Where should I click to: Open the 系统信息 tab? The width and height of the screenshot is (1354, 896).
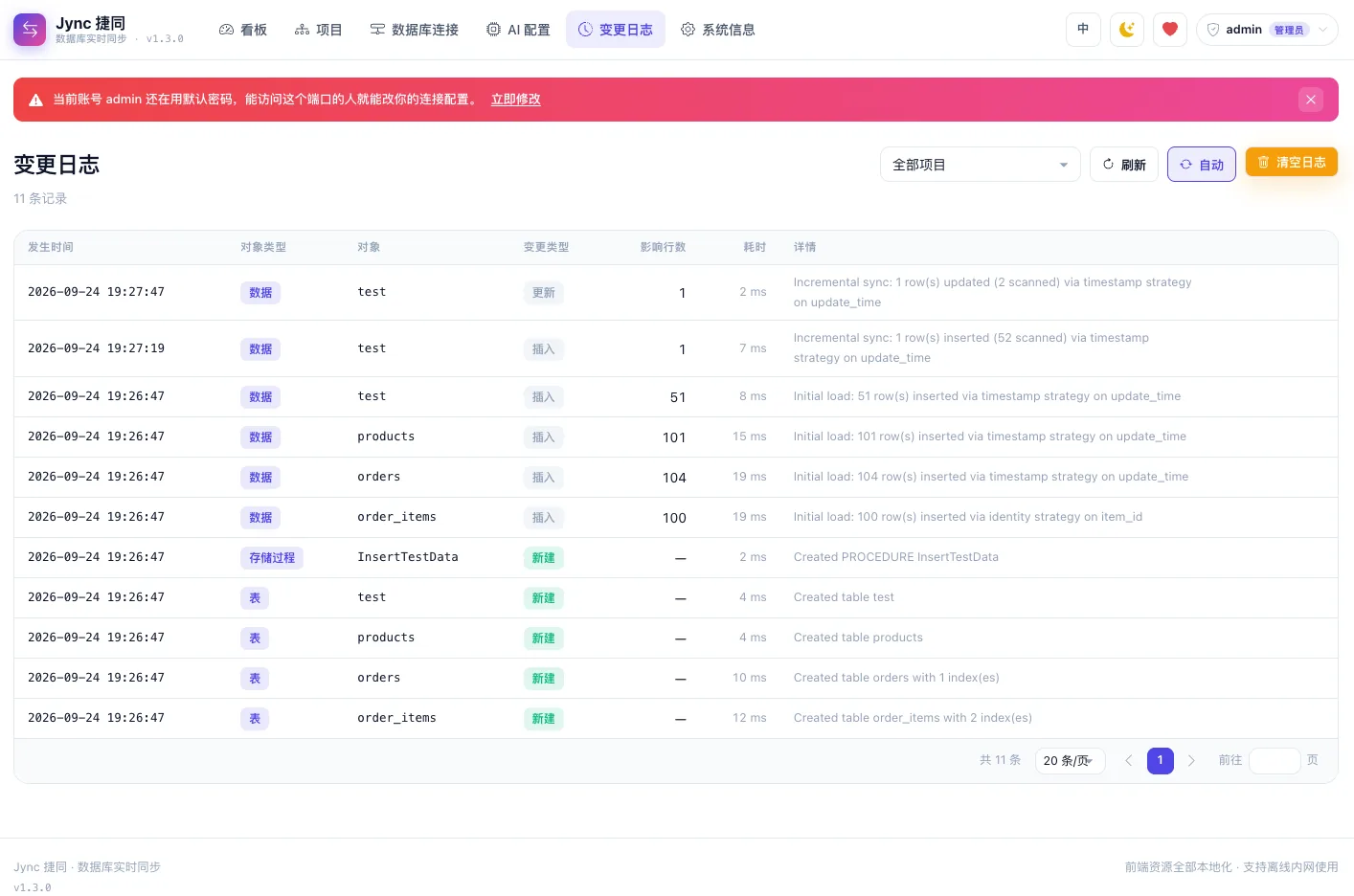coord(718,30)
